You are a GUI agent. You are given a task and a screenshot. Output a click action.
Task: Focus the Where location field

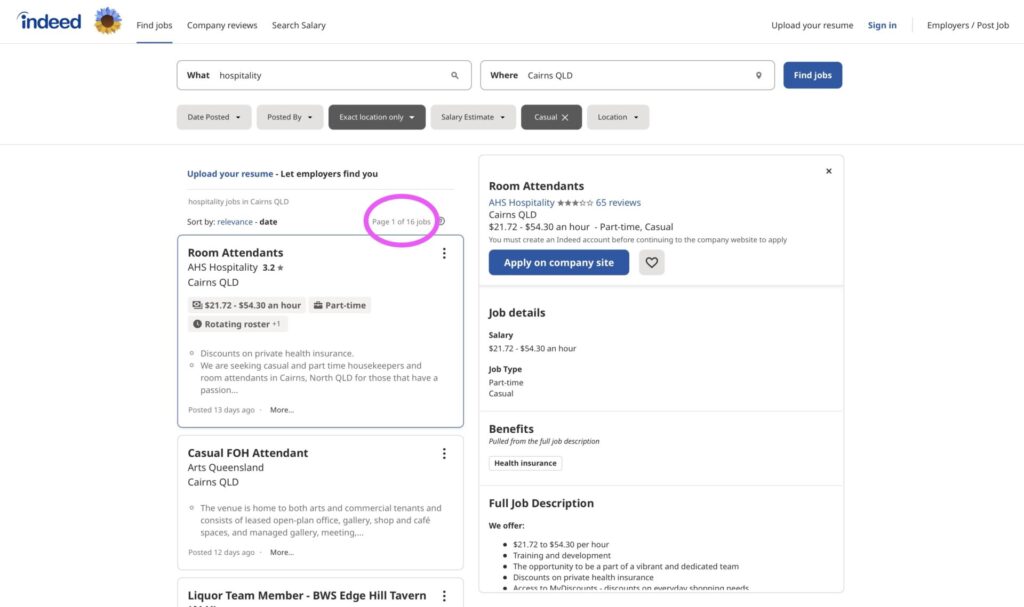(627, 75)
